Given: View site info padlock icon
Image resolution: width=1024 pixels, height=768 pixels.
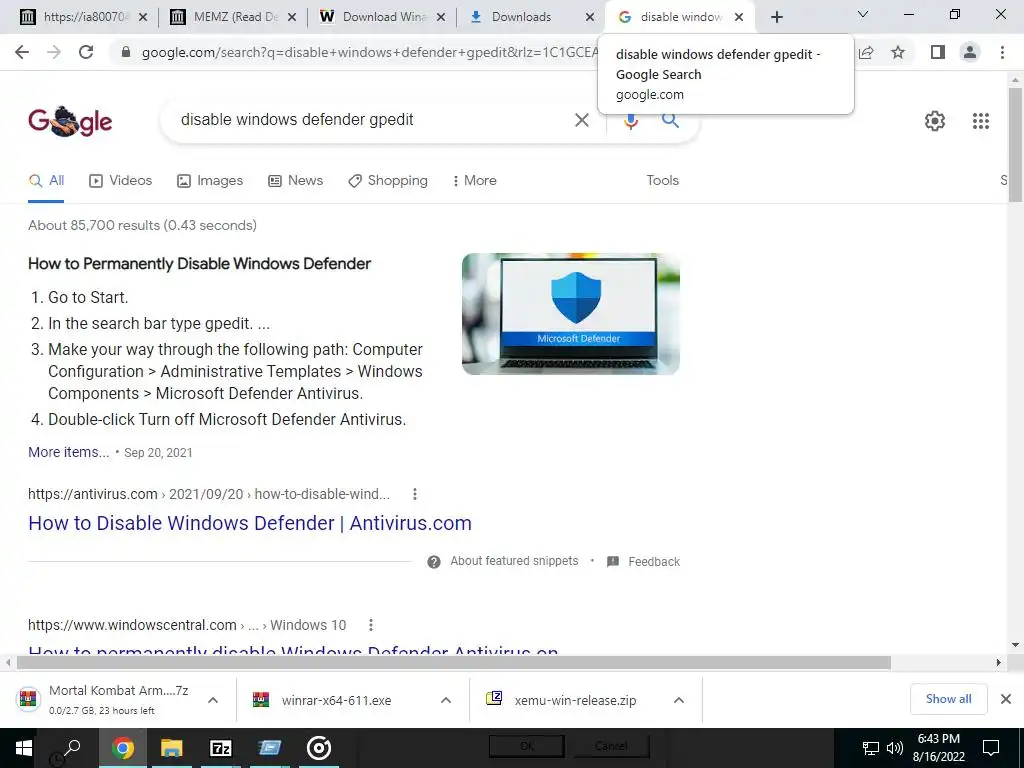Looking at the screenshot, I should click(126, 52).
